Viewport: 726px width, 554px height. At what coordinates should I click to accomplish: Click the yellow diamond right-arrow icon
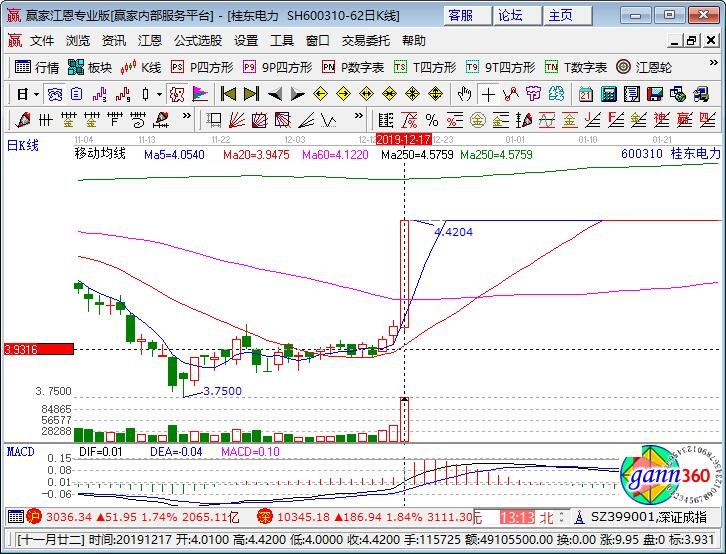pos(343,94)
